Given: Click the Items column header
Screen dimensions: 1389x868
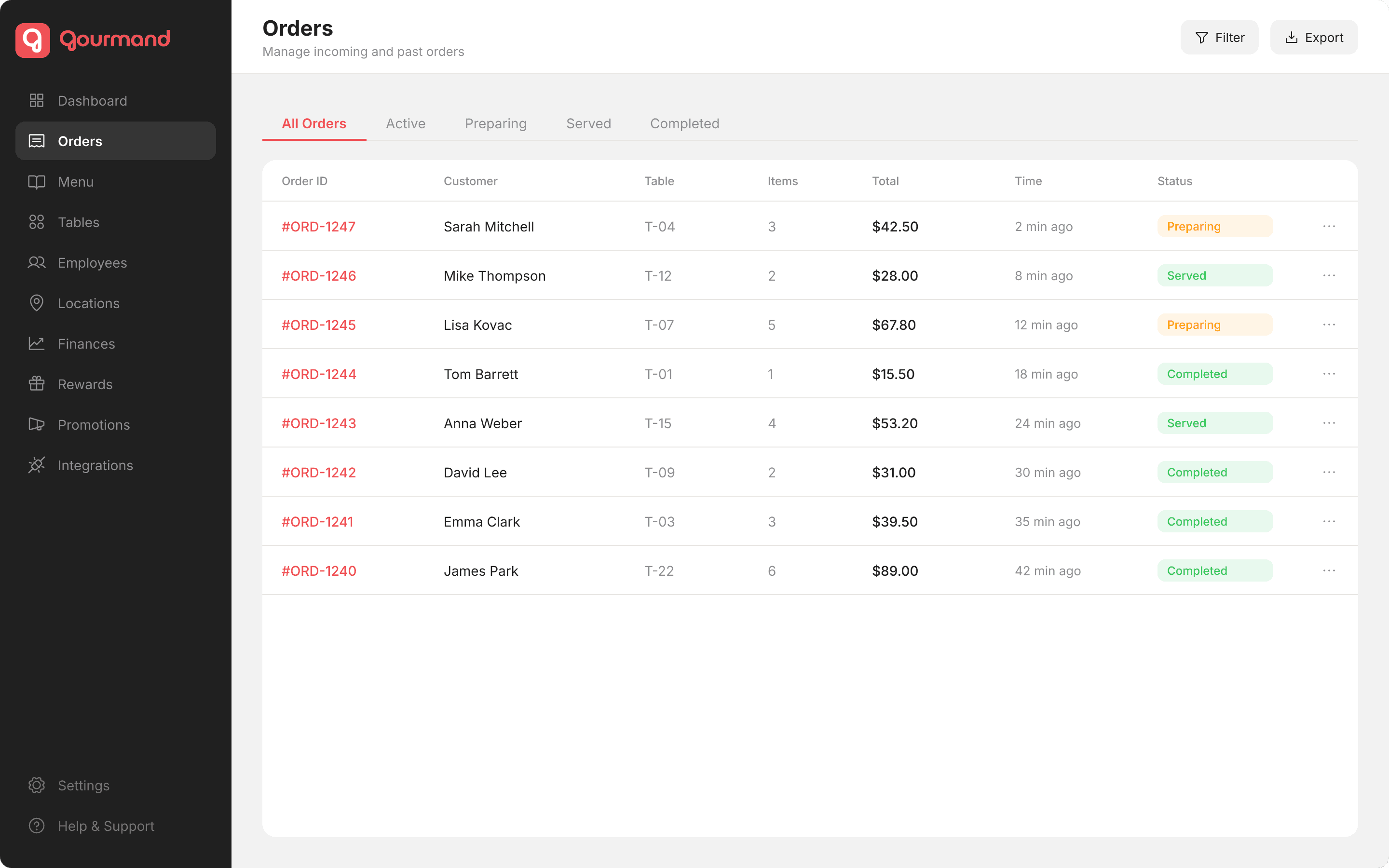Looking at the screenshot, I should click(782, 181).
